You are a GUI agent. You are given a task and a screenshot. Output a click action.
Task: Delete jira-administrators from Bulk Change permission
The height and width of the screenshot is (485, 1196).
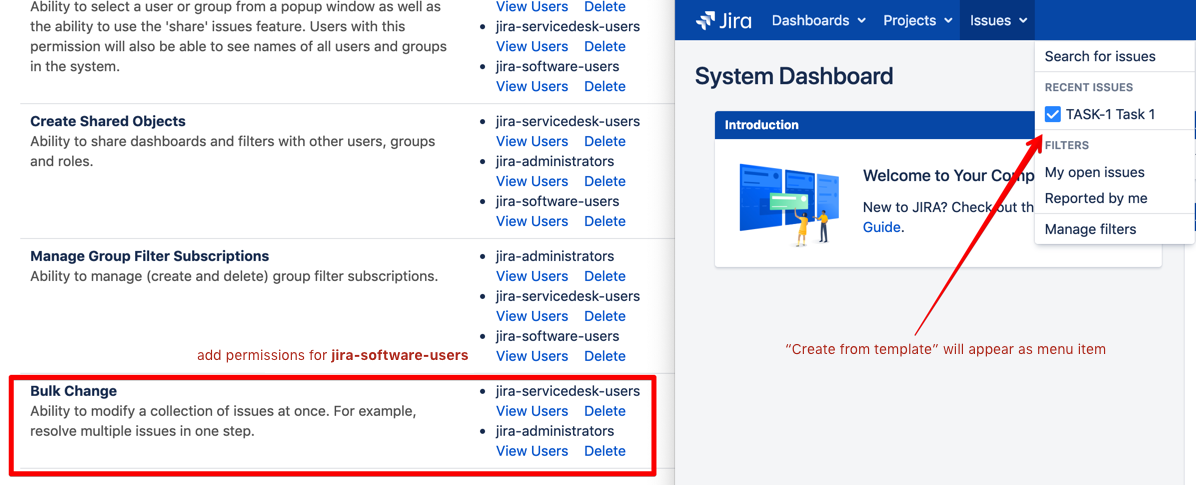click(x=605, y=451)
